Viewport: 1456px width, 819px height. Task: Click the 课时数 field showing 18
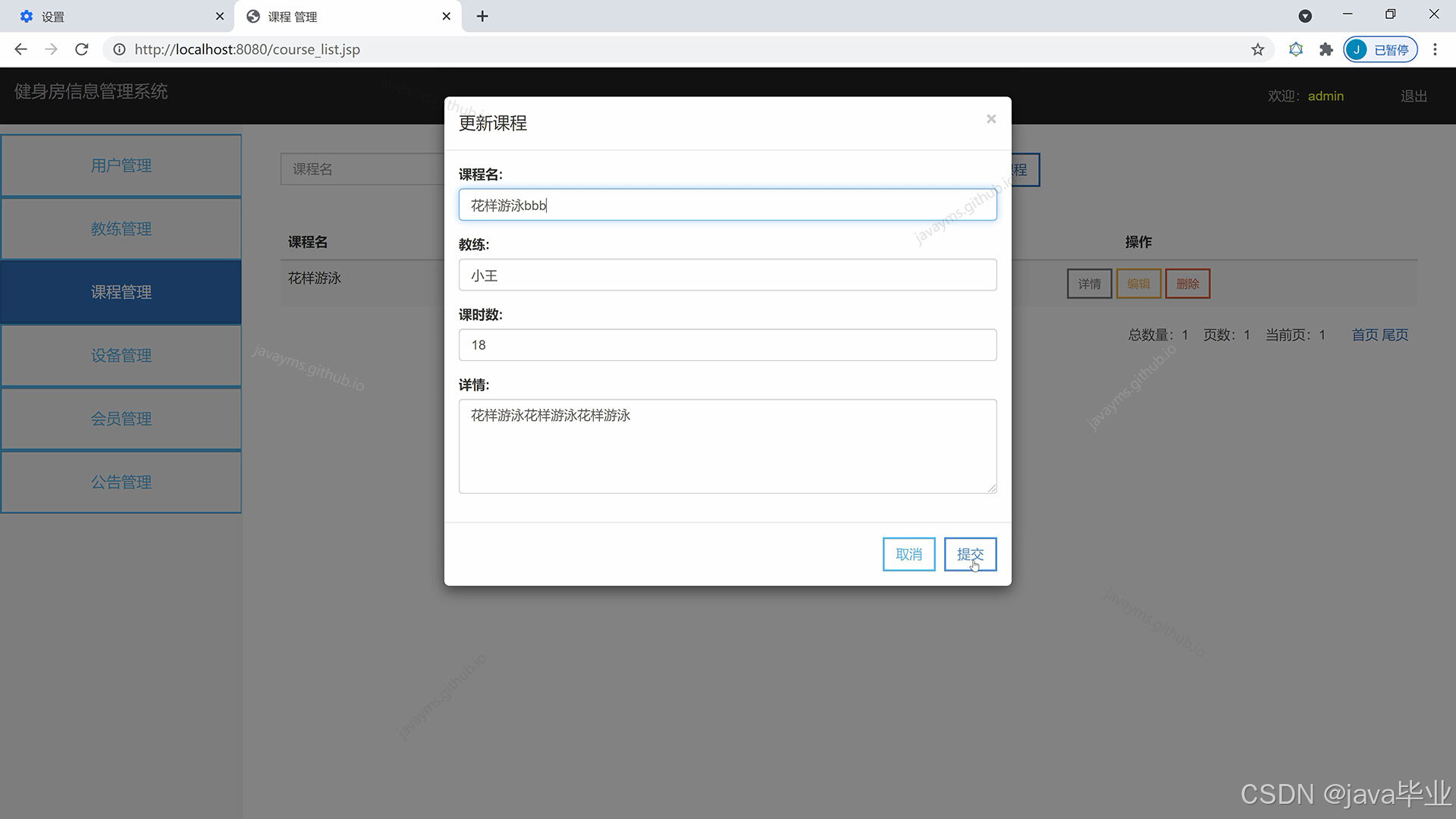[x=727, y=345]
